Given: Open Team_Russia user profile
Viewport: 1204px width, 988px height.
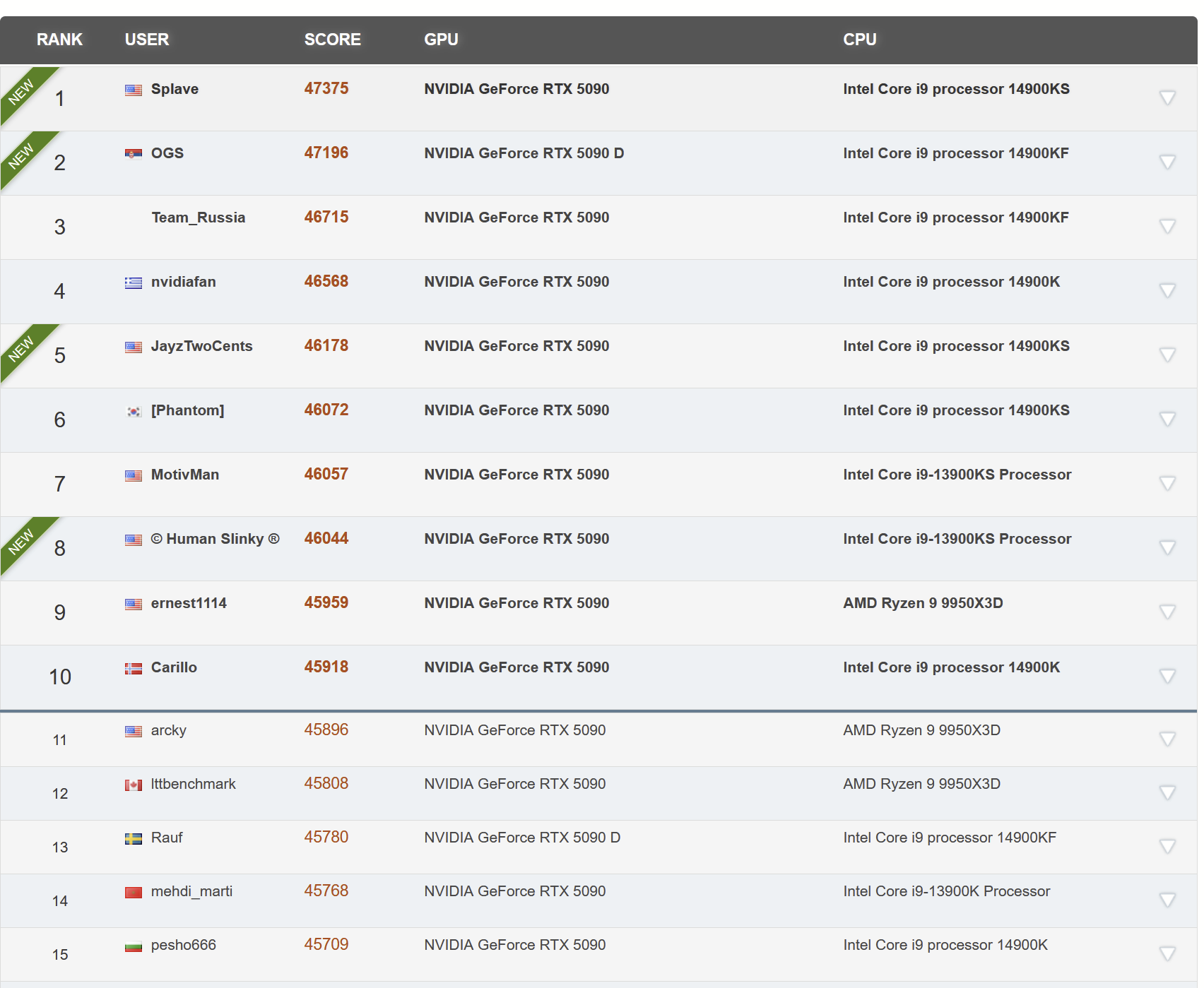Looking at the screenshot, I should tap(199, 218).
